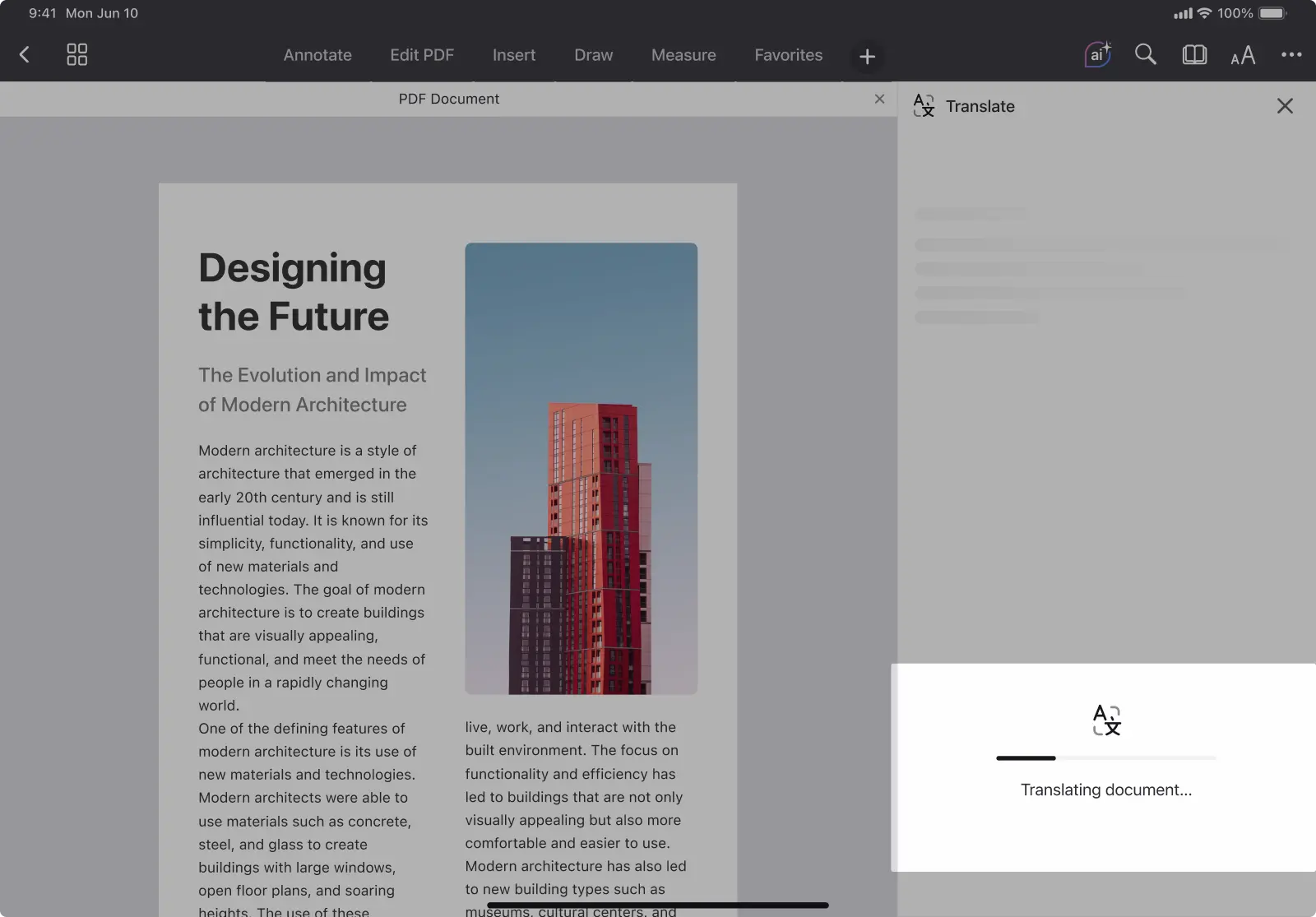Click the Designing the Future heading
The height and width of the screenshot is (917, 1316).
294,292
